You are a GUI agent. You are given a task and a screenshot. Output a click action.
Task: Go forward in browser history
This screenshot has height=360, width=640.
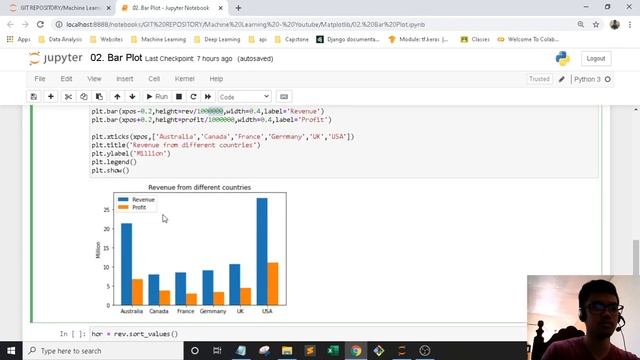pyautogui.click(x=25, y=24)
